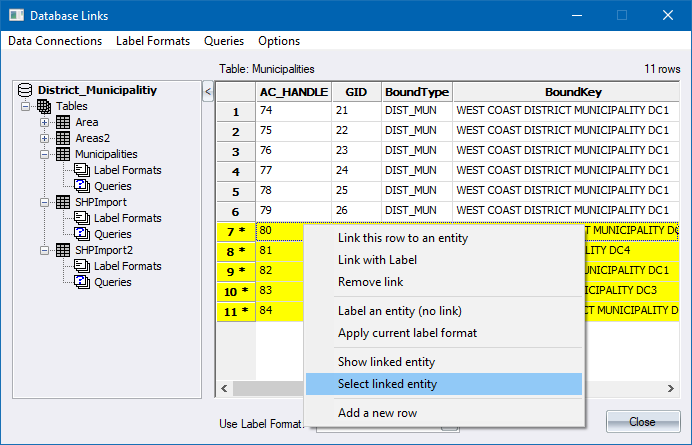The image size is (692, 445).
Task: Click Label Formats icon under Municipalities
Action: 82,170
